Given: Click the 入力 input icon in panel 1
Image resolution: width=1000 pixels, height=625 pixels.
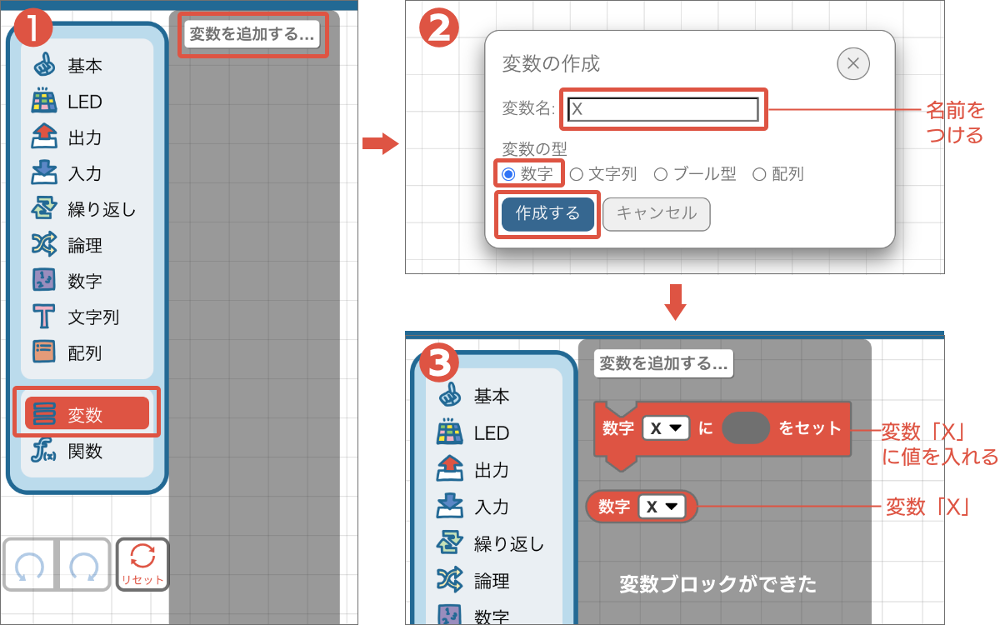Looking at the screenshot, I should click(x=44, y=173).
